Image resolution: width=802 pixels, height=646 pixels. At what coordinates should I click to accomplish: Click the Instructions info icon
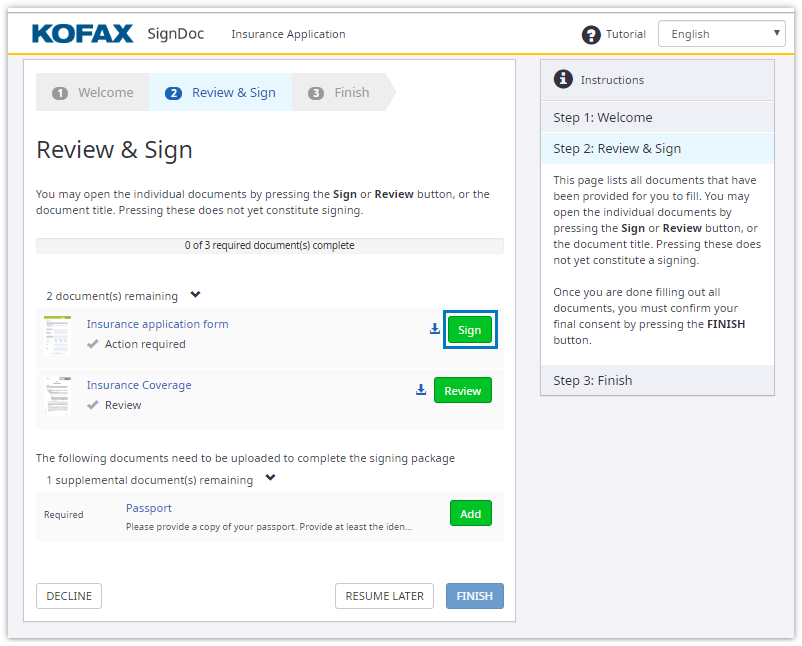coord(563,79)
